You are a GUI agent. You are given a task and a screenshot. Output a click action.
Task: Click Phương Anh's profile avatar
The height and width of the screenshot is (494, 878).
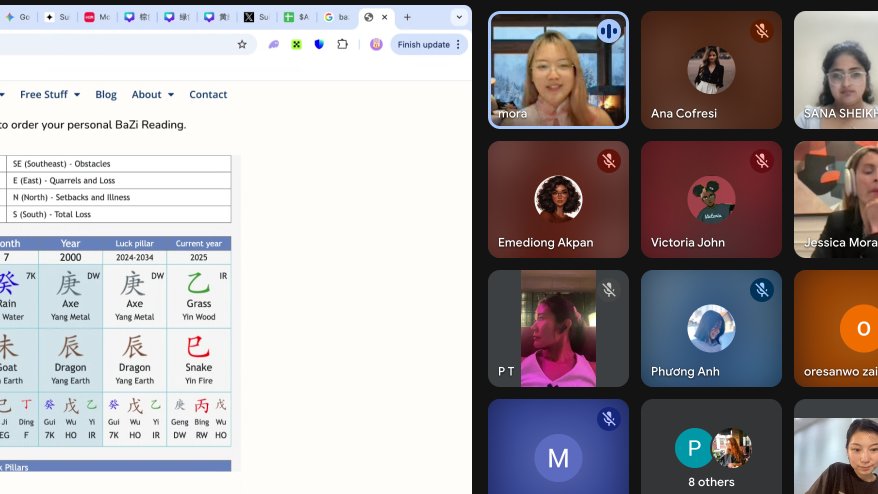coord(711,328)
